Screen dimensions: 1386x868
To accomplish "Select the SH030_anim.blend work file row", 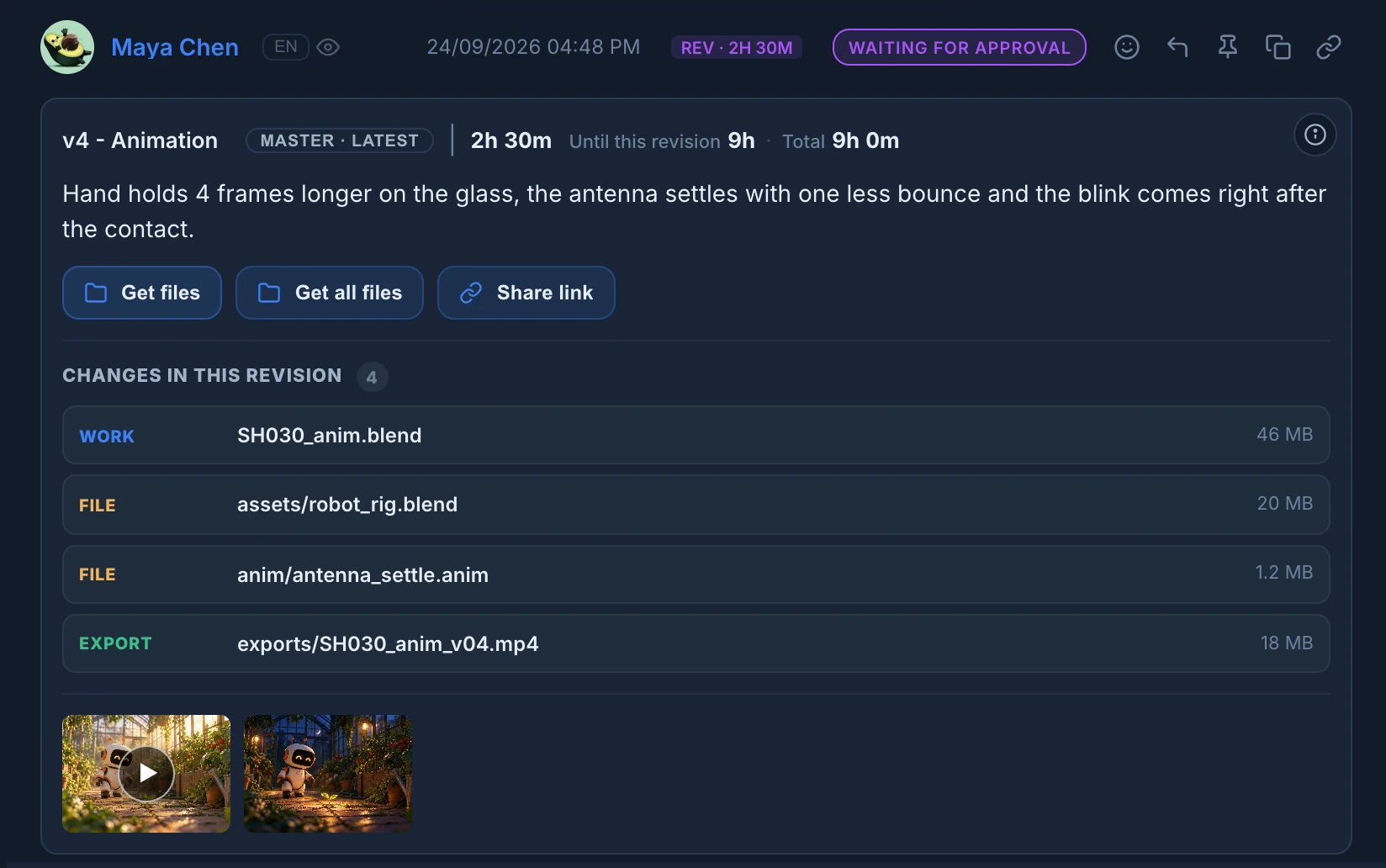I will pos(696,435).
